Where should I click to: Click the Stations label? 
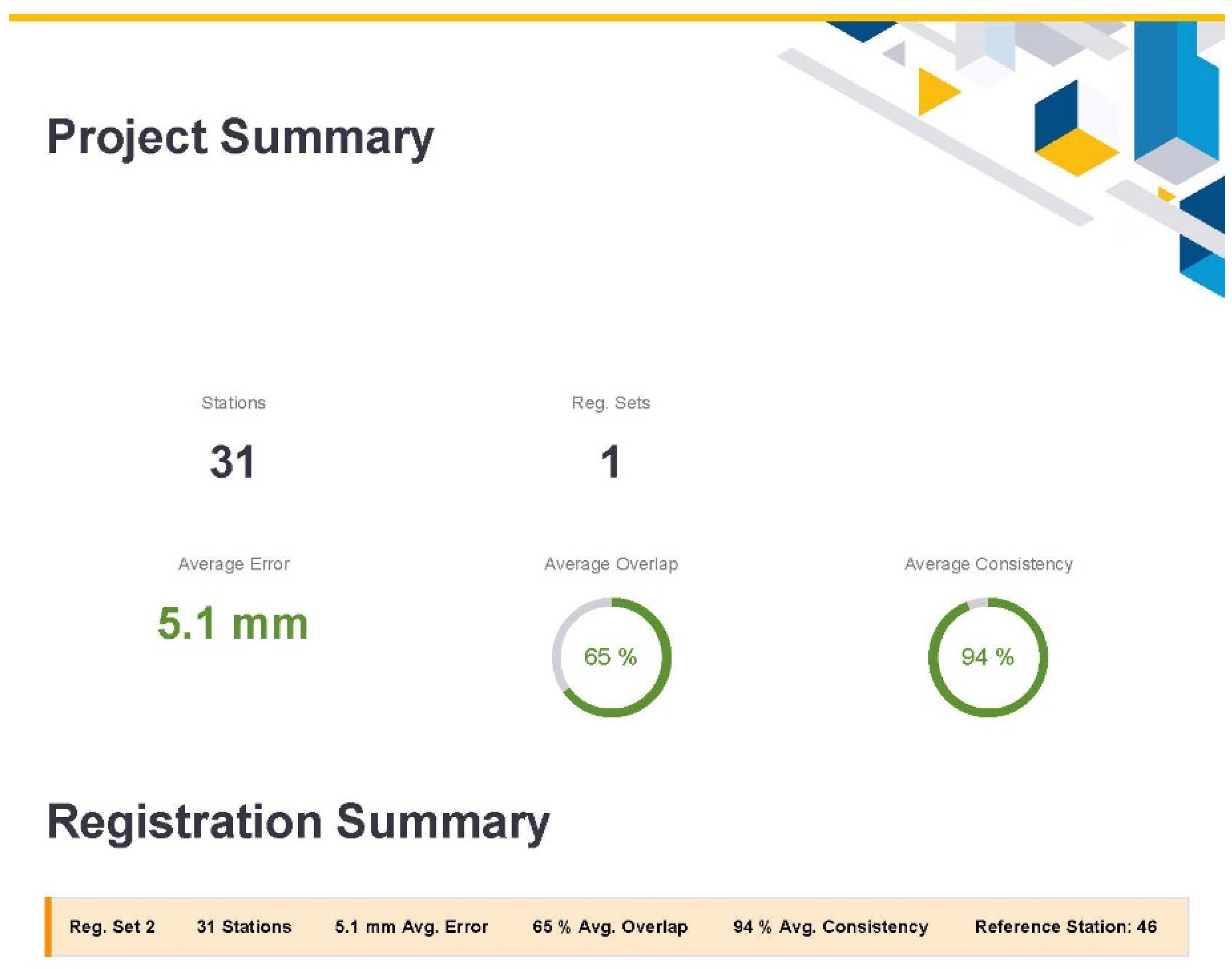point(233,403)
